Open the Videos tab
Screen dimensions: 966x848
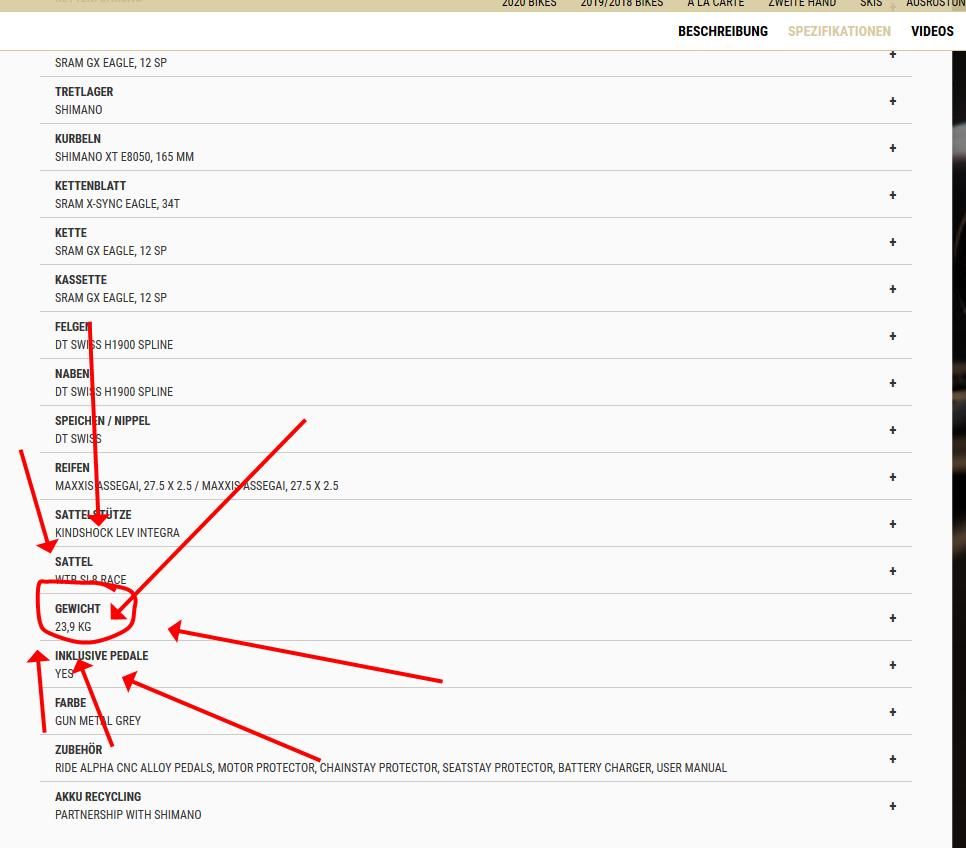tap(932, 31)
